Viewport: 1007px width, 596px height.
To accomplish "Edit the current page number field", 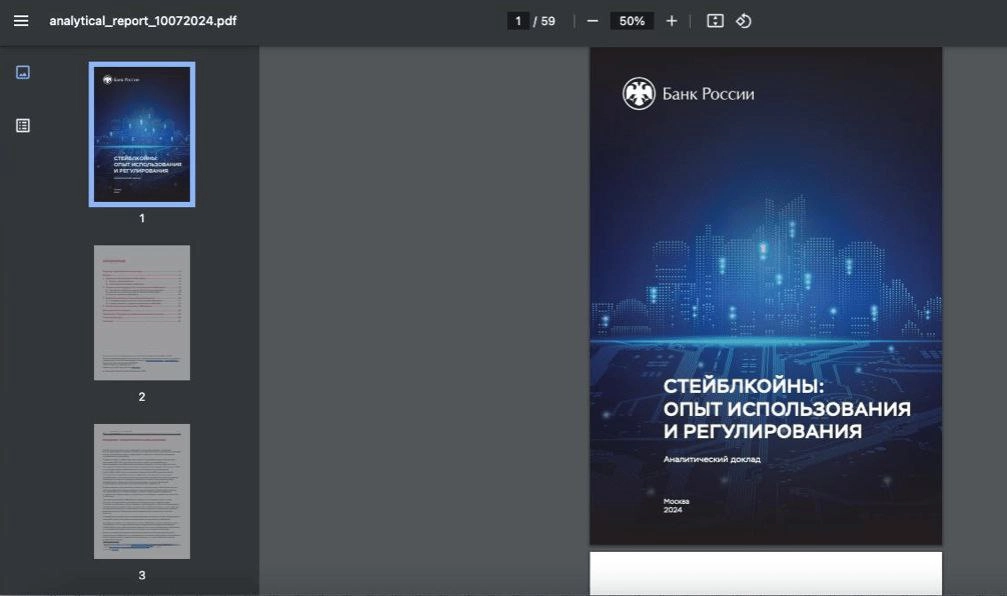I will click(518, 21).
